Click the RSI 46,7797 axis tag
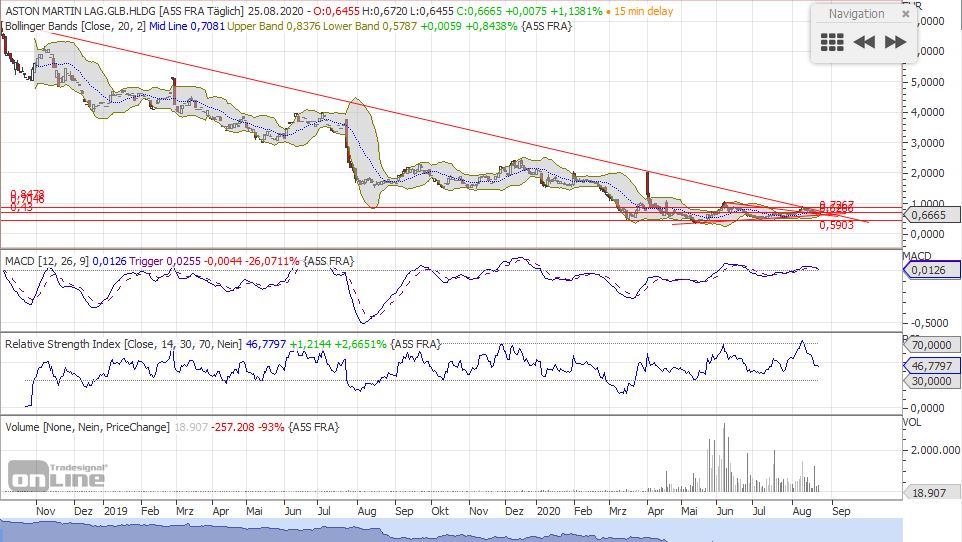 point(931,366)
